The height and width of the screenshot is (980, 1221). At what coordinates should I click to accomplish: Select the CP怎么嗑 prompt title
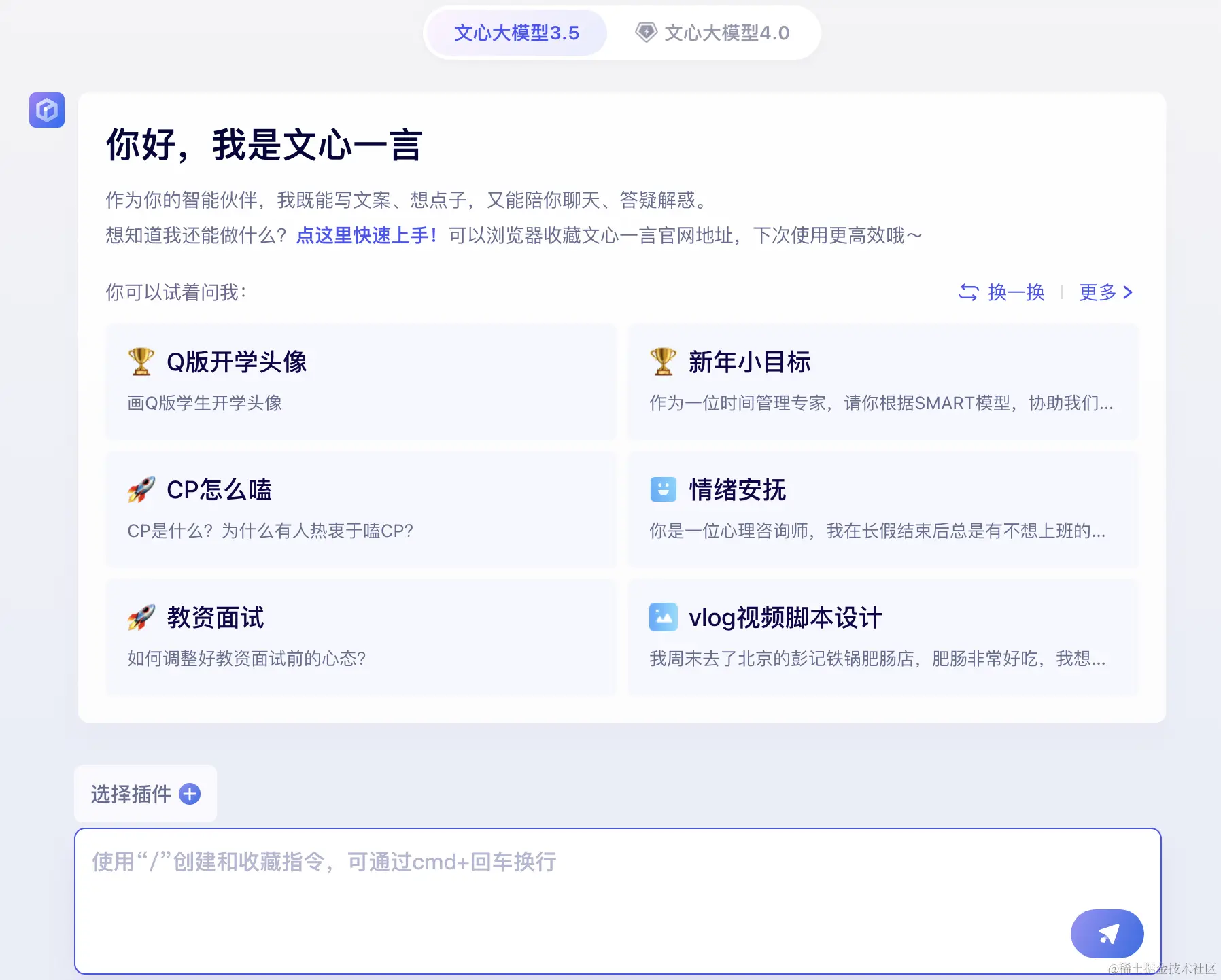click(x=219, y=489)
